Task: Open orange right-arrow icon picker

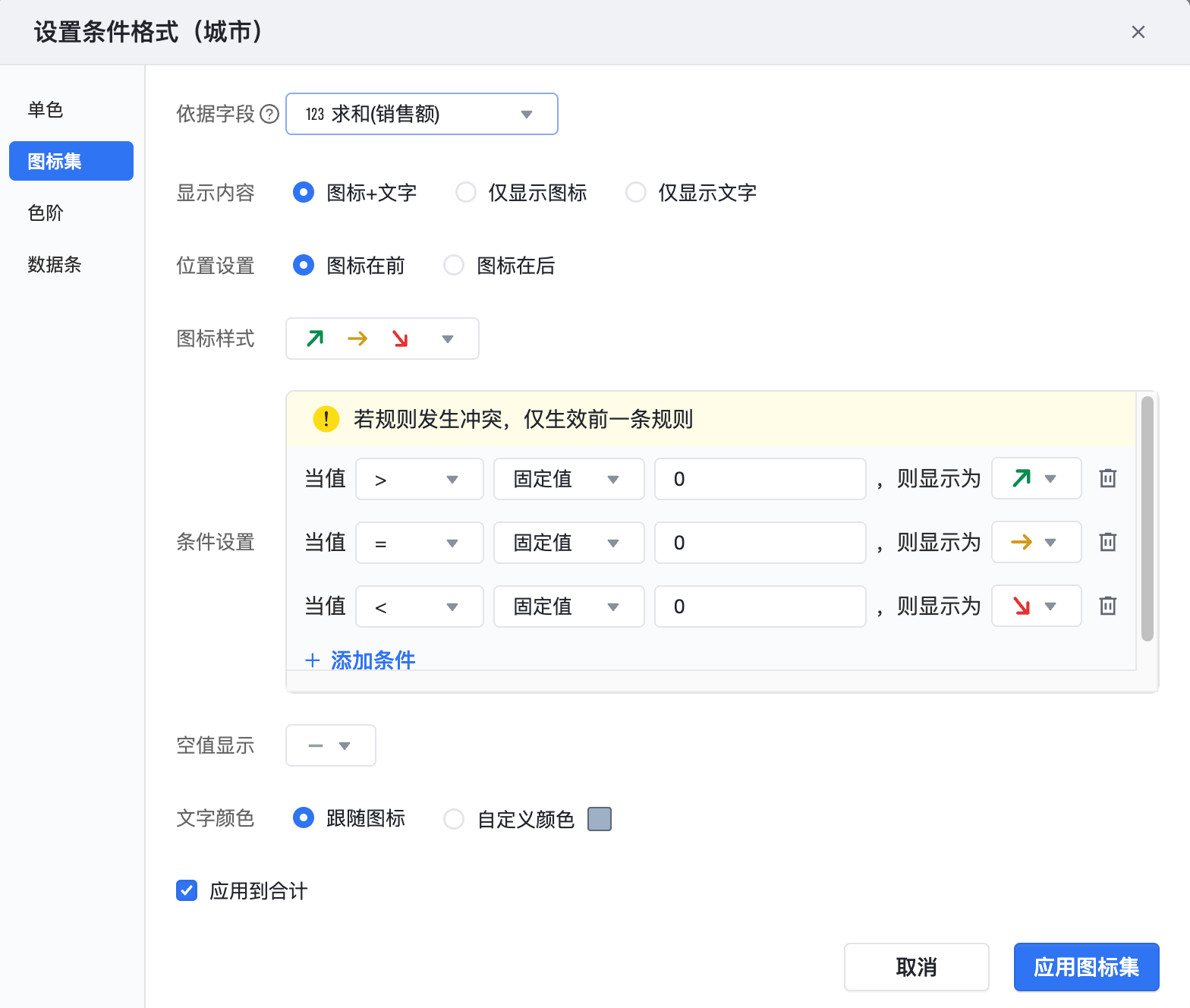Action: pyautogui.click(x=1036, y=542)
